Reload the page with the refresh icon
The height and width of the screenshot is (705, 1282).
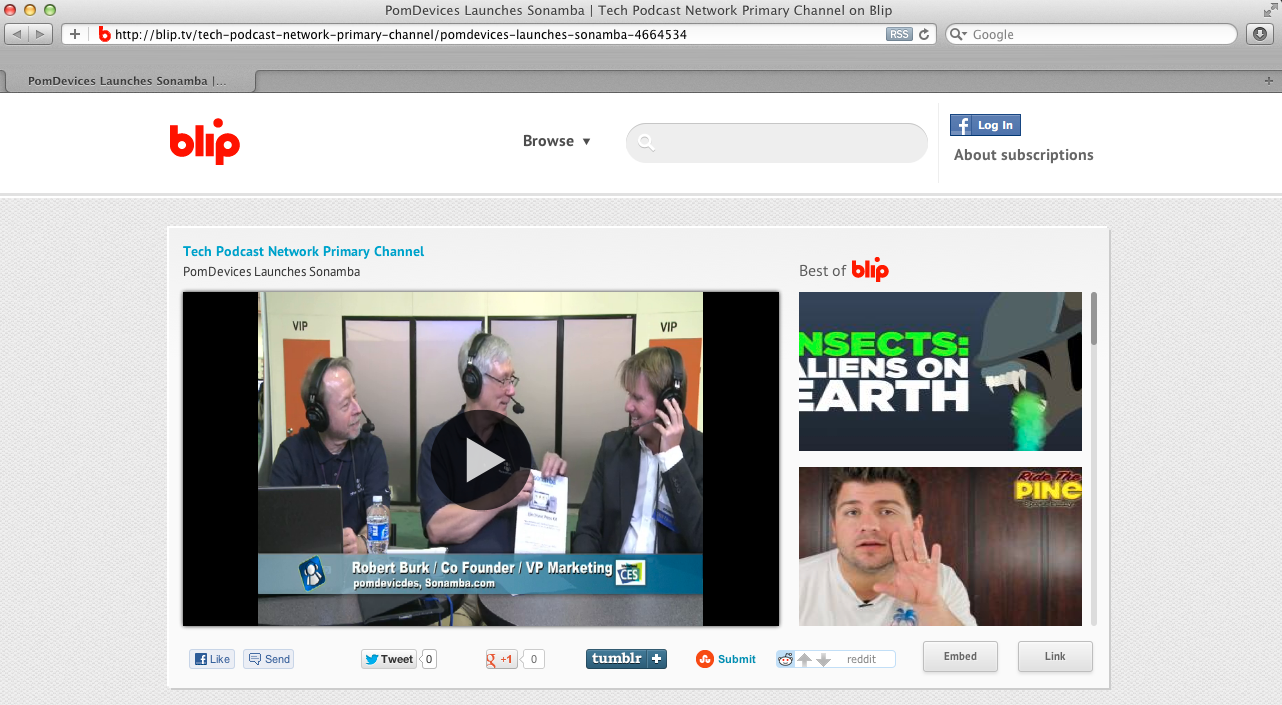click(x=924, y=34)
